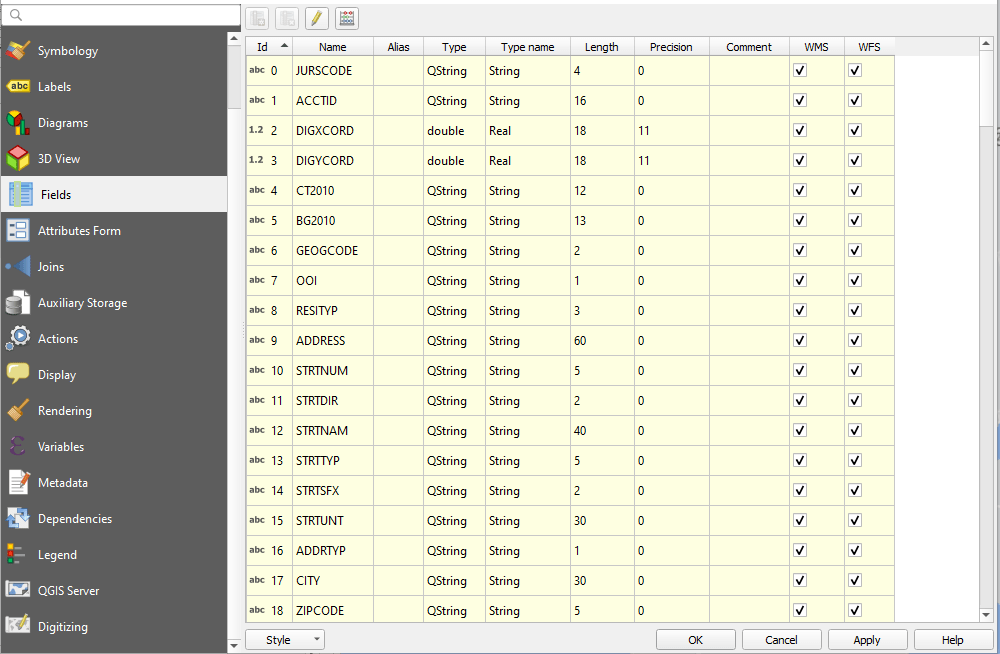Open the Style dropdown menu
The width and height of the screenshot is (1000, 654).
click(285, 639)
